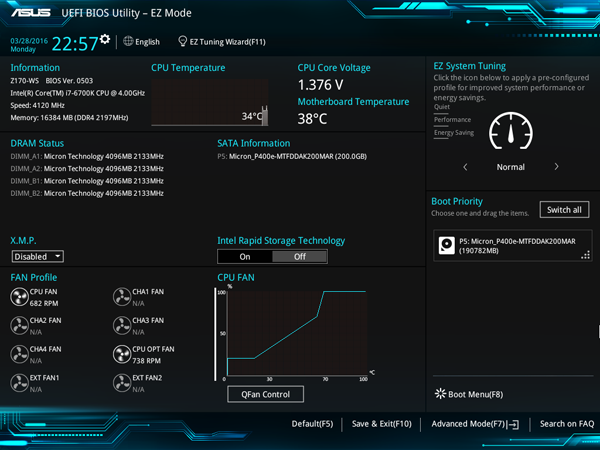600x450 pixels.
Task: Click the globe language icon
Action: pos(128,41)
